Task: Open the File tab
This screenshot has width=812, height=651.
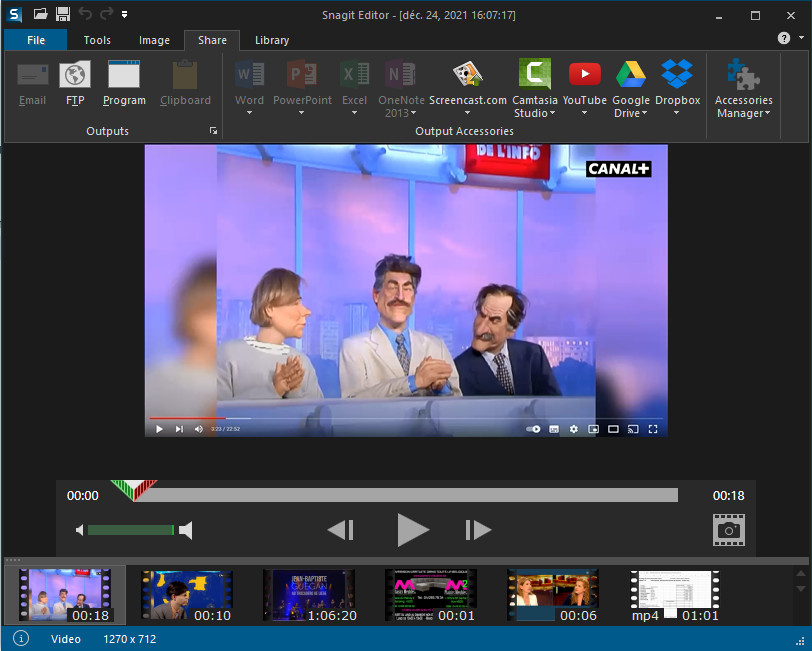Action: coord(36,40)
